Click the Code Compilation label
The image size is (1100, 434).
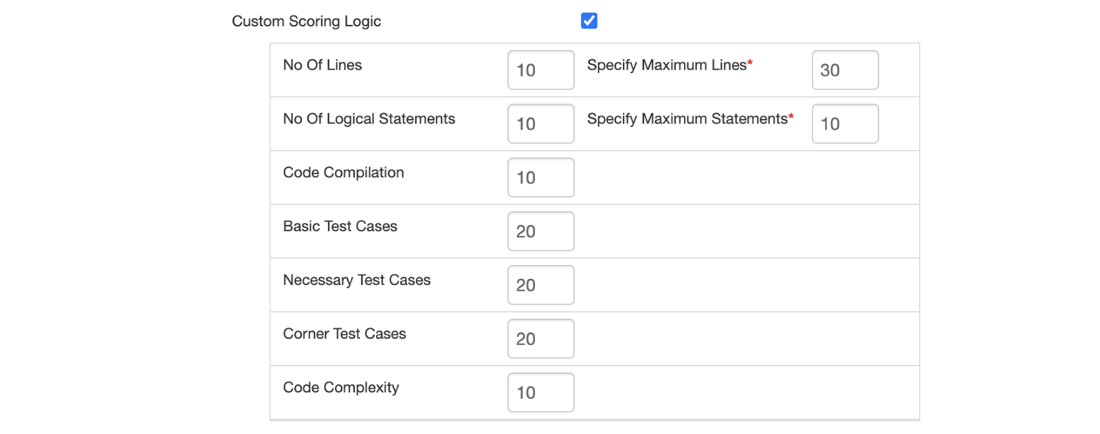tap(343, 173)
